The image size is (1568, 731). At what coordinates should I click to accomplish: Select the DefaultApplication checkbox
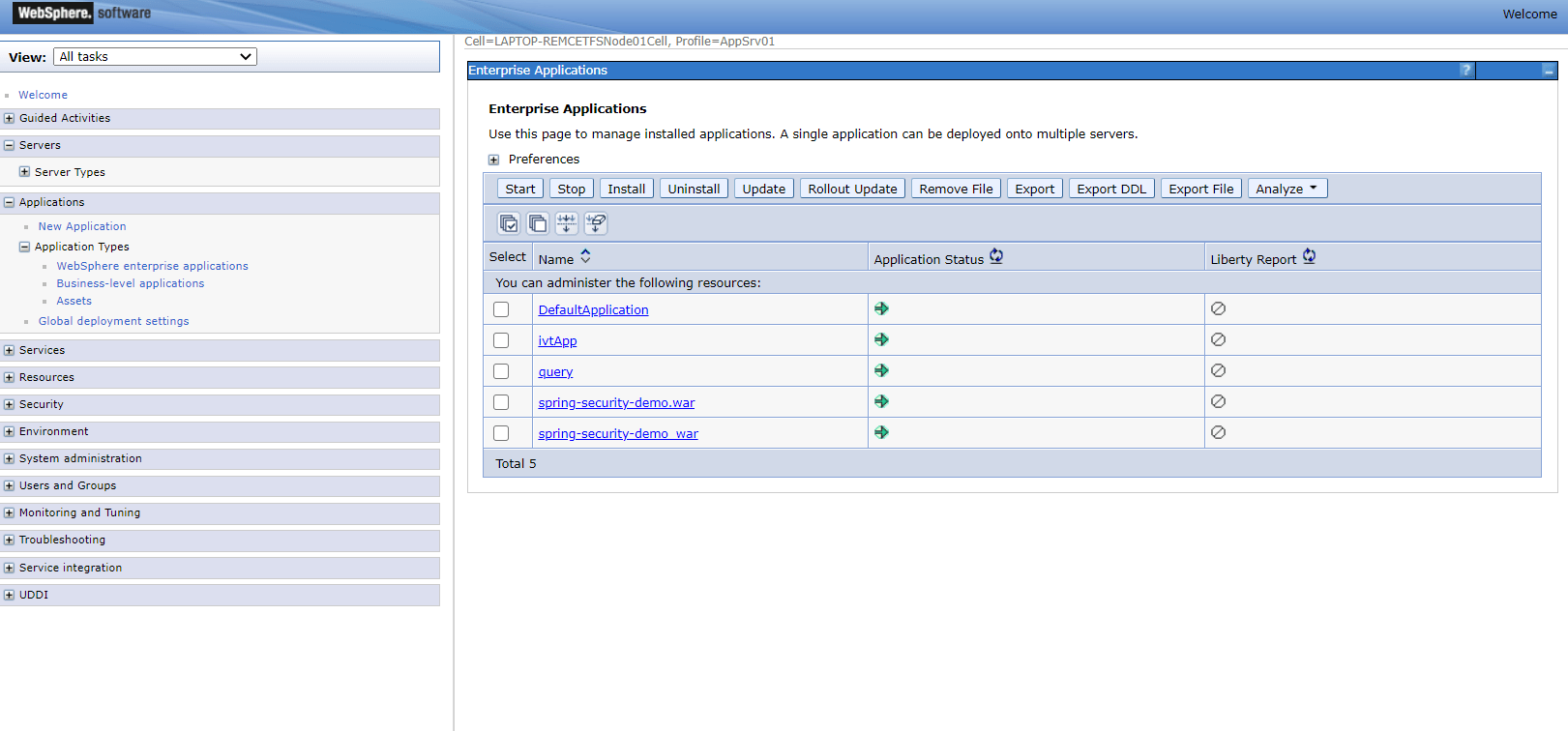pos(501,309)
